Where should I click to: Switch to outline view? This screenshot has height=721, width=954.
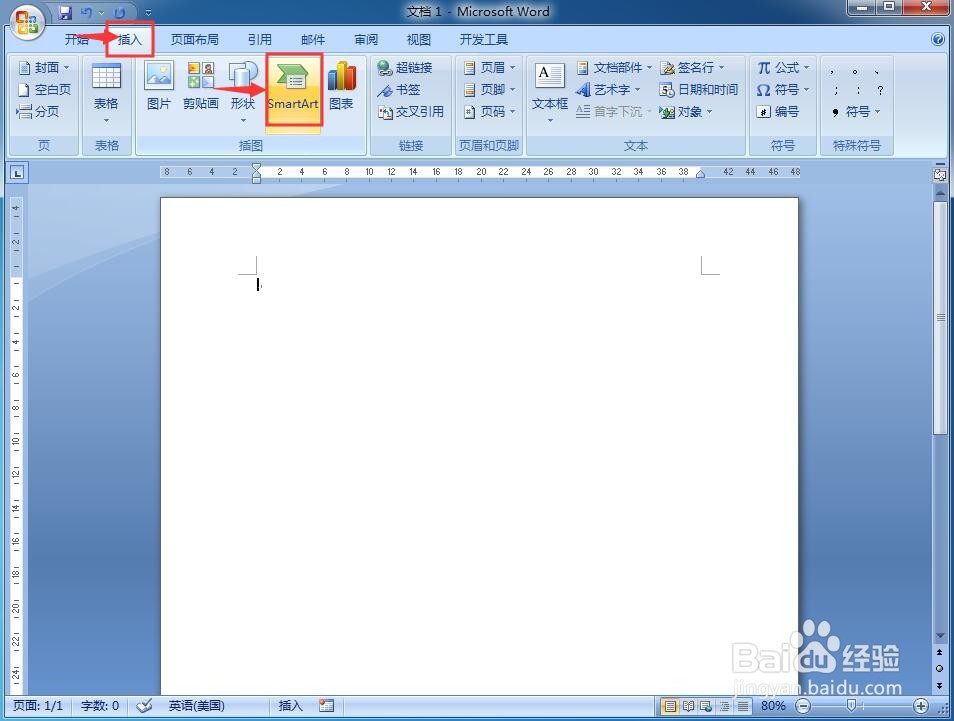(724, 706)
